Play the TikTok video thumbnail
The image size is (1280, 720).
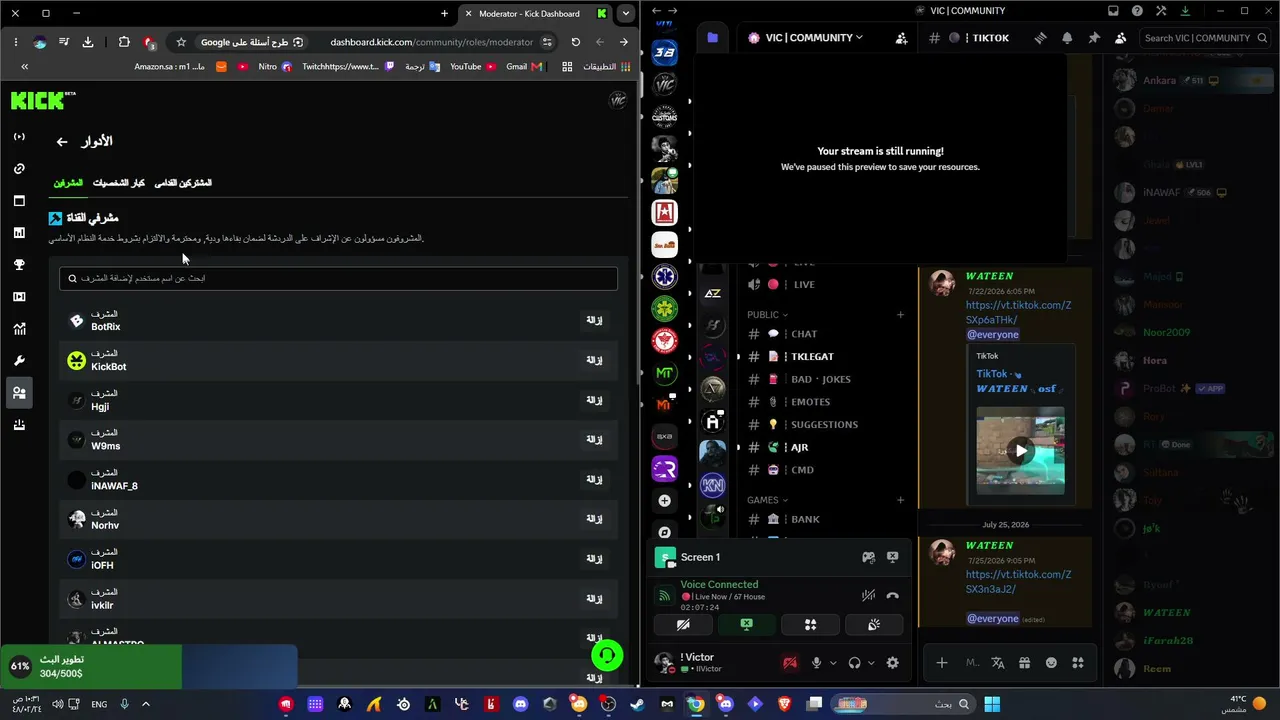pos(1020,450)
